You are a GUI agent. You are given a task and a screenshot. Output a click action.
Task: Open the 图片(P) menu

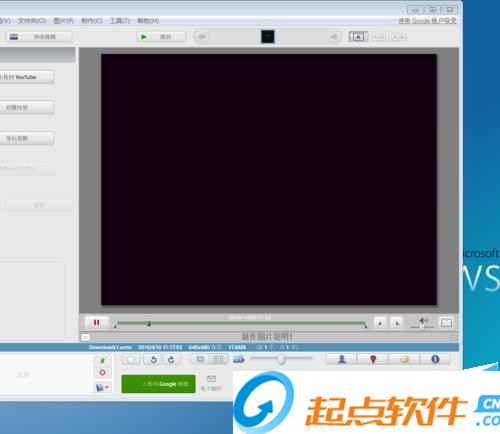pos(63,21)
